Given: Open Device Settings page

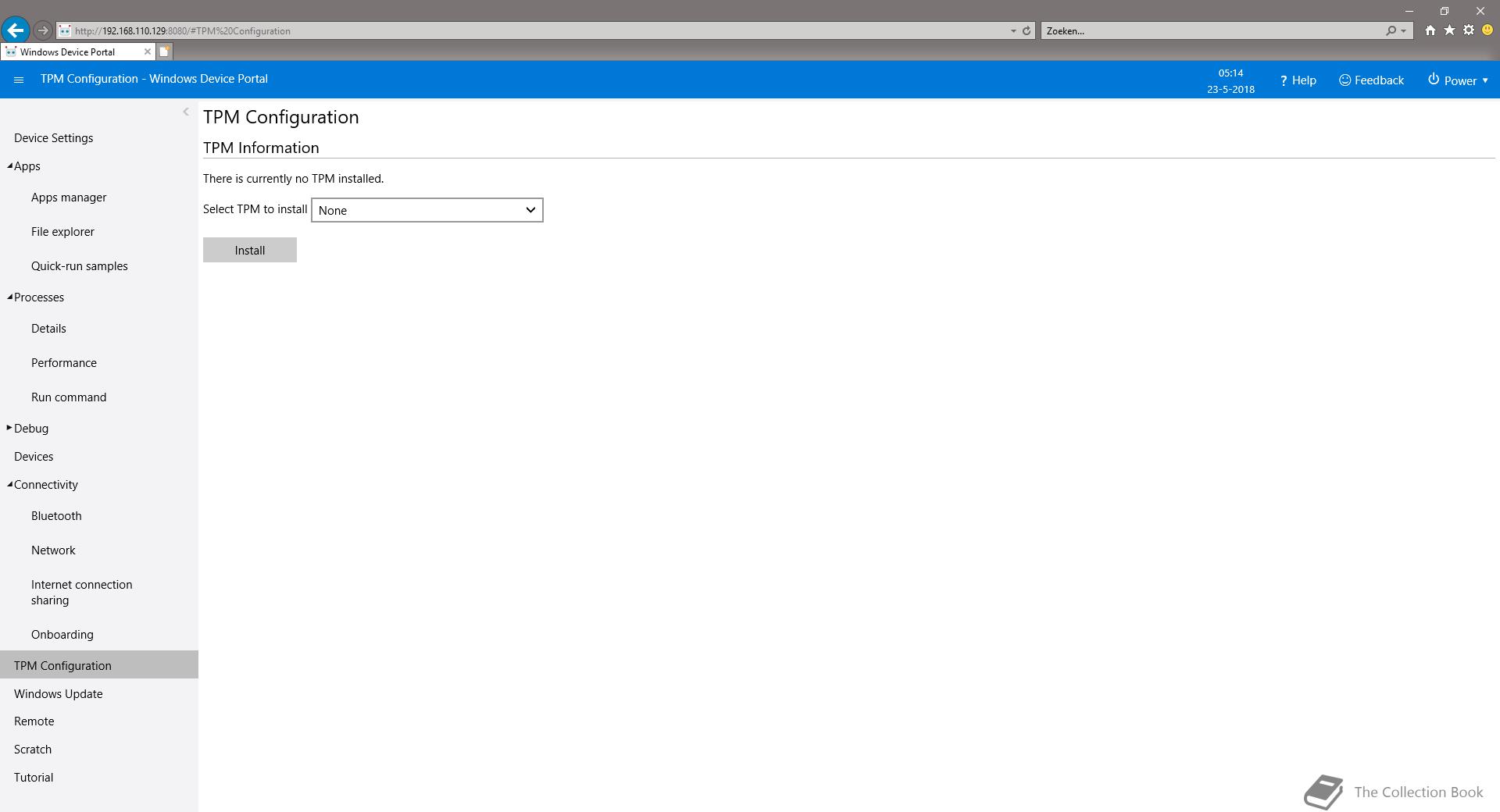Looking at the screenshot, I should [x=53, y=138].
